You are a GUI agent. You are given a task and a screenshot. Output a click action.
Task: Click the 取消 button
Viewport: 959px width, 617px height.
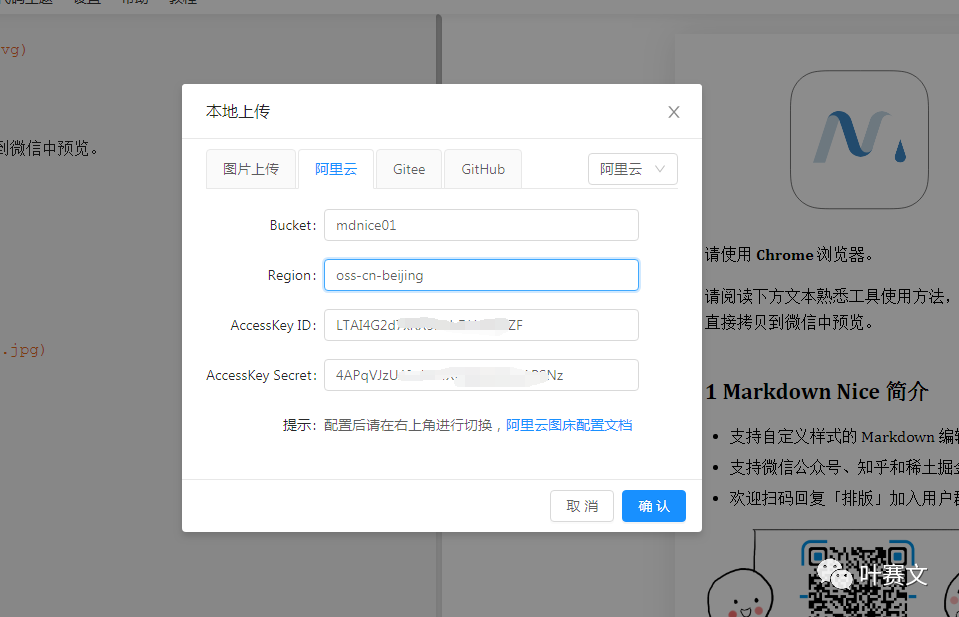coord(582,506)
